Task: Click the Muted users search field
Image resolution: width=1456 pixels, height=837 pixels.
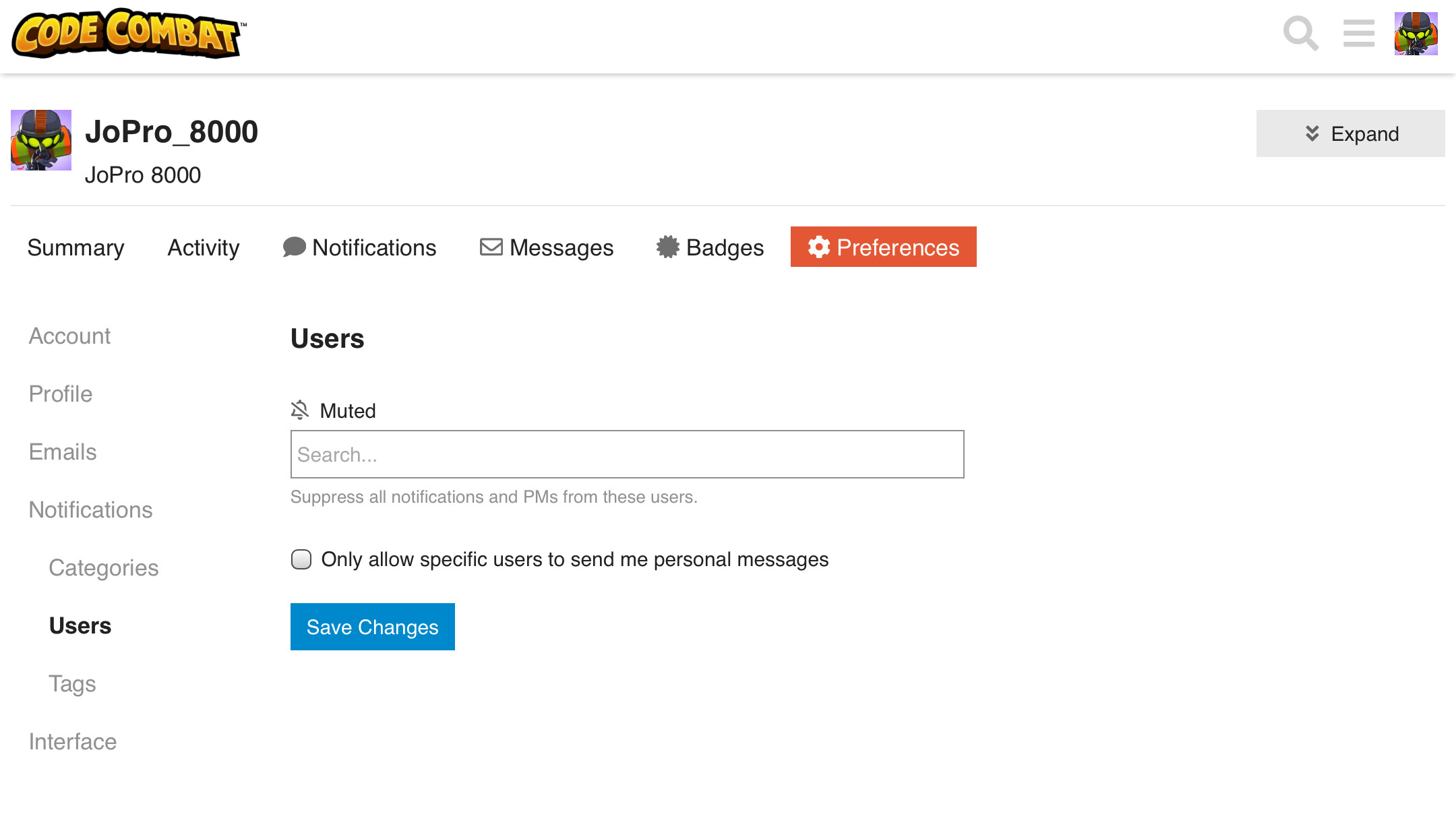Action: [627, 454]
